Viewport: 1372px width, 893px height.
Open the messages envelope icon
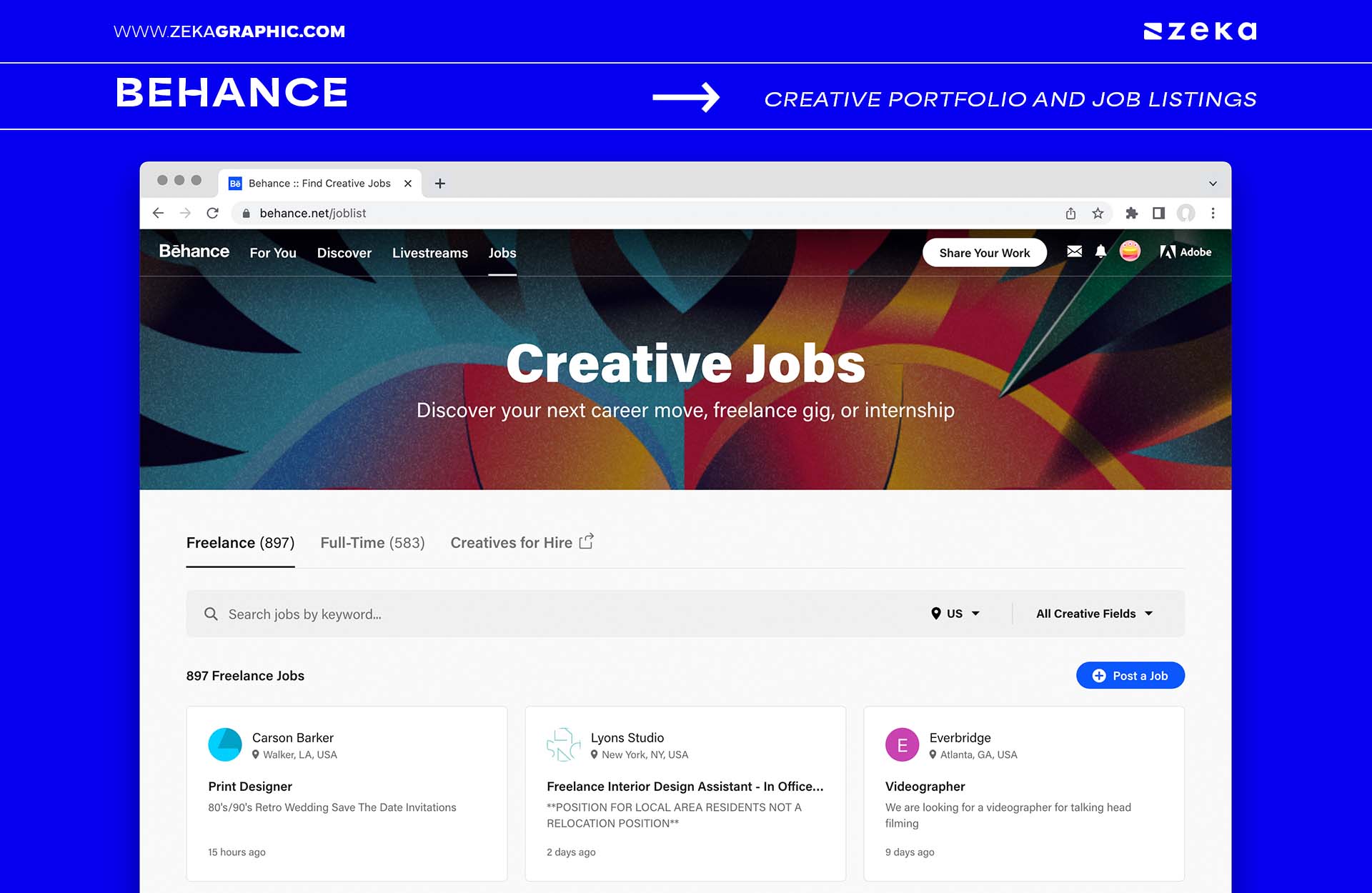point(1074,252)
